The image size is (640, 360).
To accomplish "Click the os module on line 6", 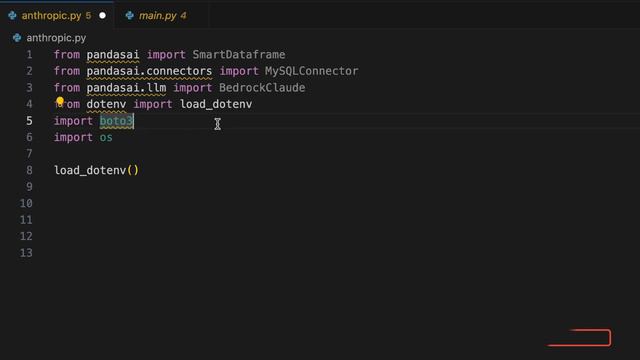I will pos(106,138).
